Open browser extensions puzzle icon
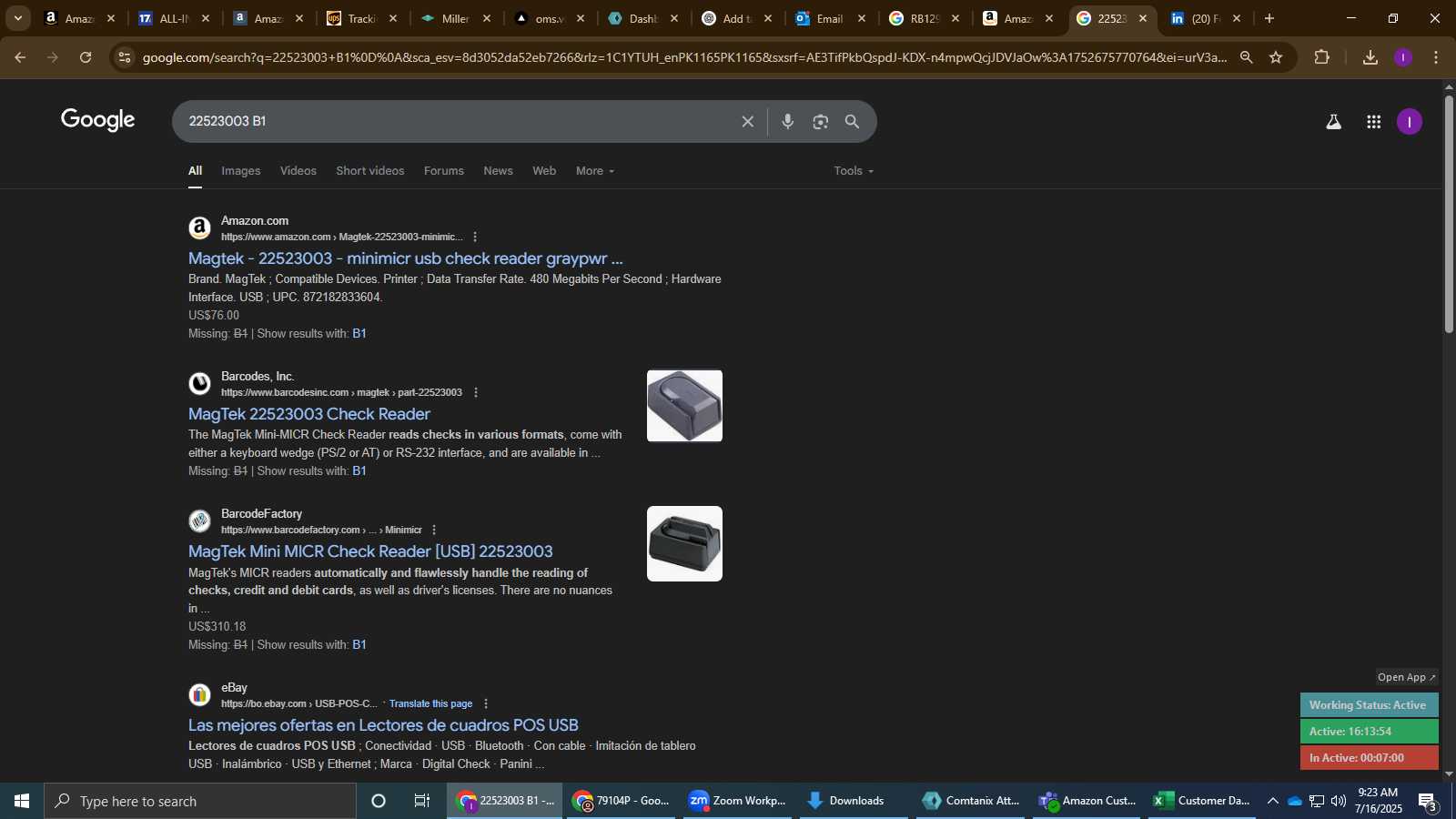This screenshot has height=819, width=1456. (x=1322, y=57)
